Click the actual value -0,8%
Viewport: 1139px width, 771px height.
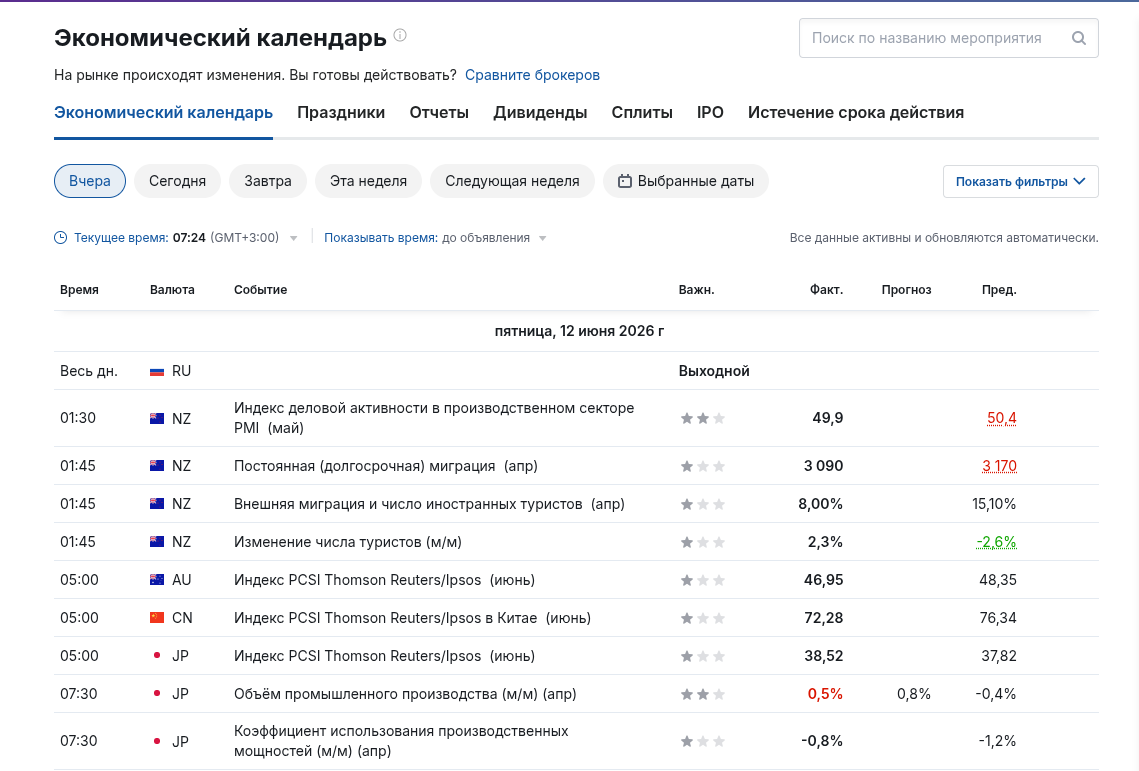[822, 741]
